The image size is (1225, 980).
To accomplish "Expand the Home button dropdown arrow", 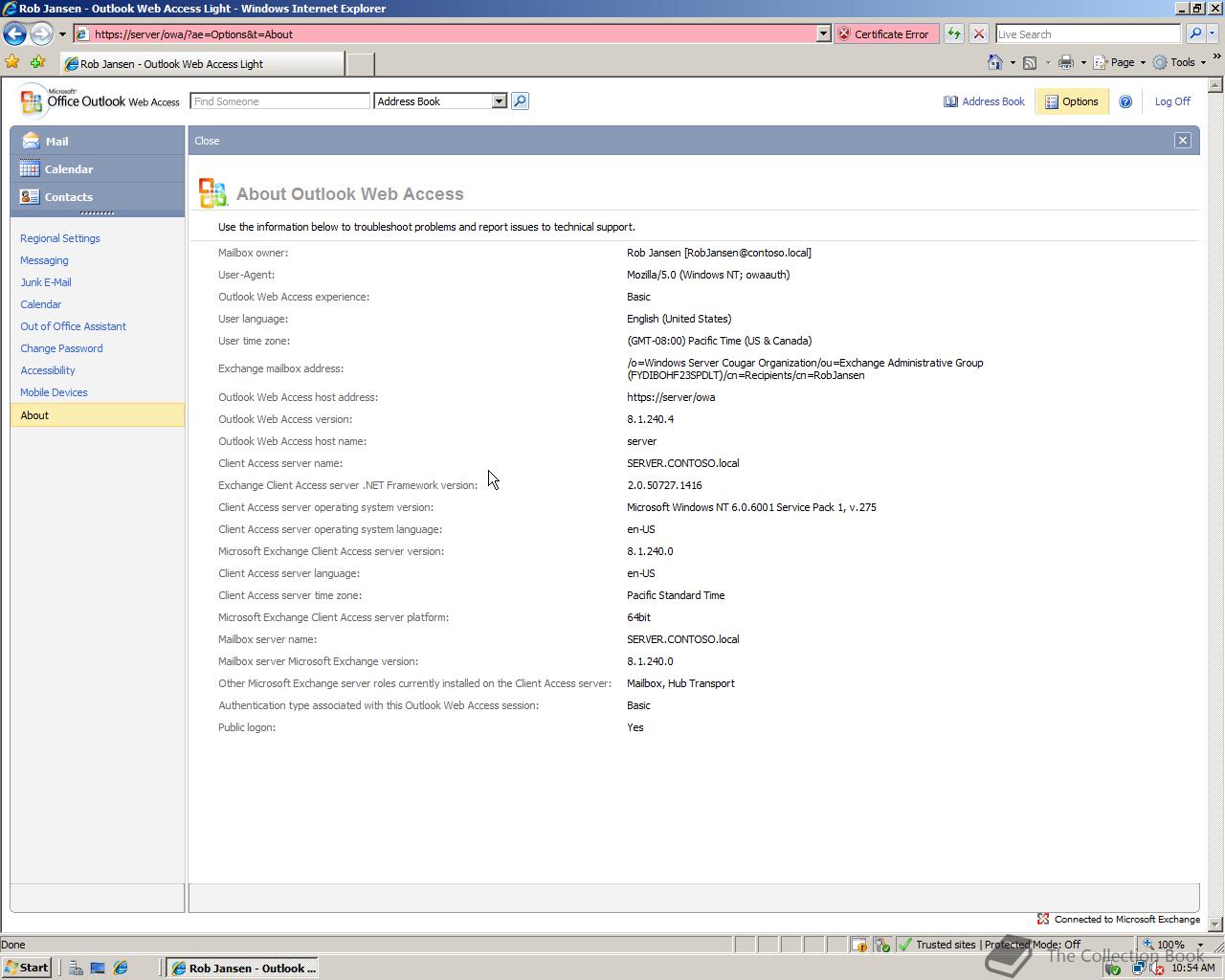I will pyautogui.click(x=1013, y=62).
